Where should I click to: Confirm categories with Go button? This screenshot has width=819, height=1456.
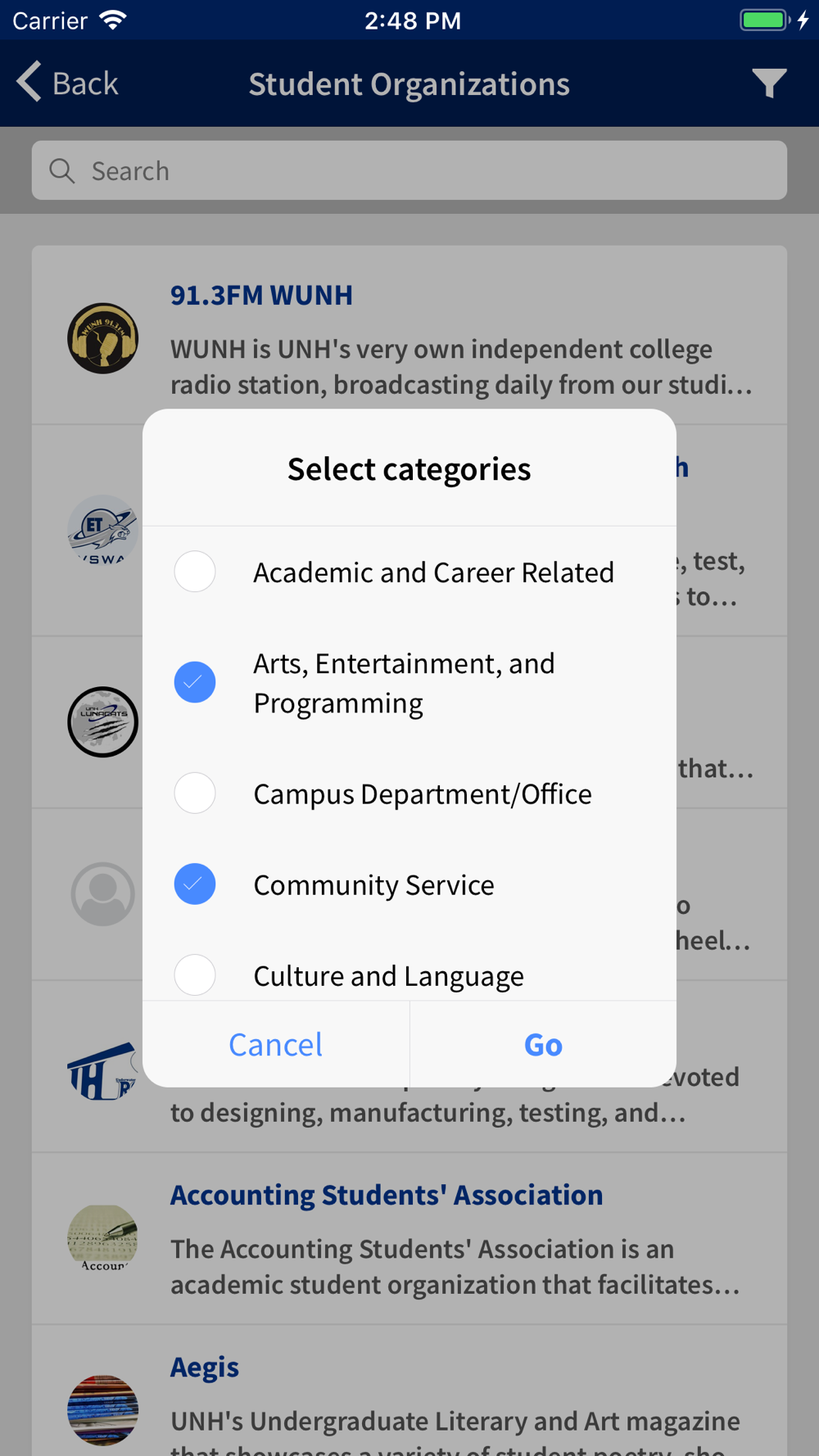pyautogui.click(x=543, y=1044)
